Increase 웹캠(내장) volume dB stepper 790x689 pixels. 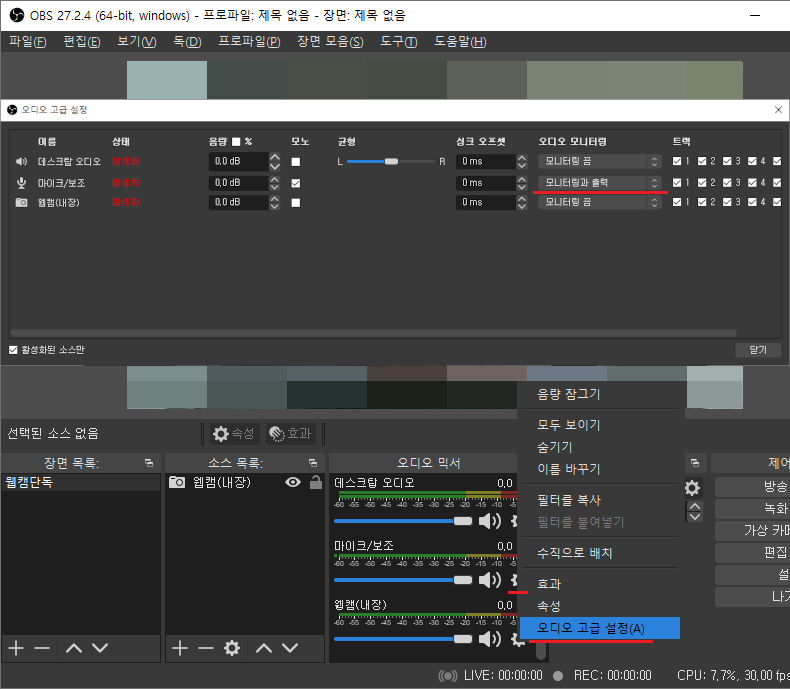[275, 197]
